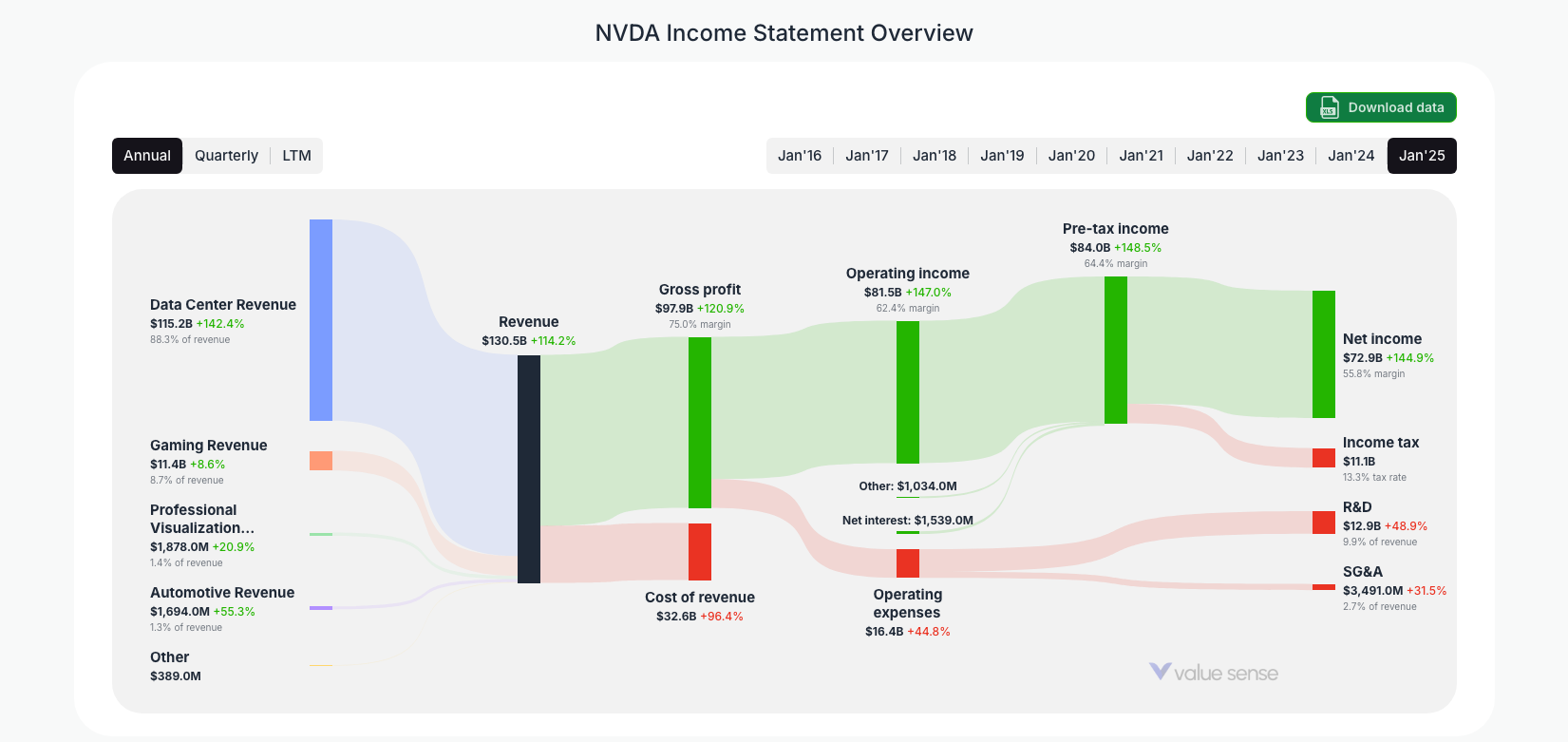Click the Pre-tax income label
This screenshot has width=1568, height=742.
pyautogui.click(x=1116, y=229)
